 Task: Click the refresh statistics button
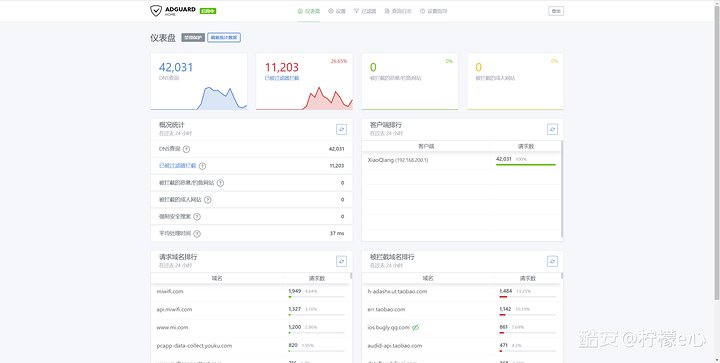[x=224, y=38]
